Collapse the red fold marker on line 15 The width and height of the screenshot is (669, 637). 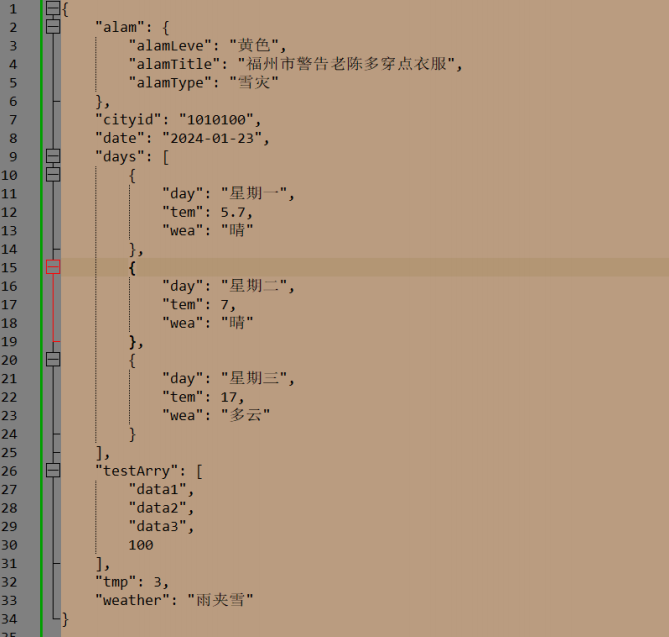53,267
